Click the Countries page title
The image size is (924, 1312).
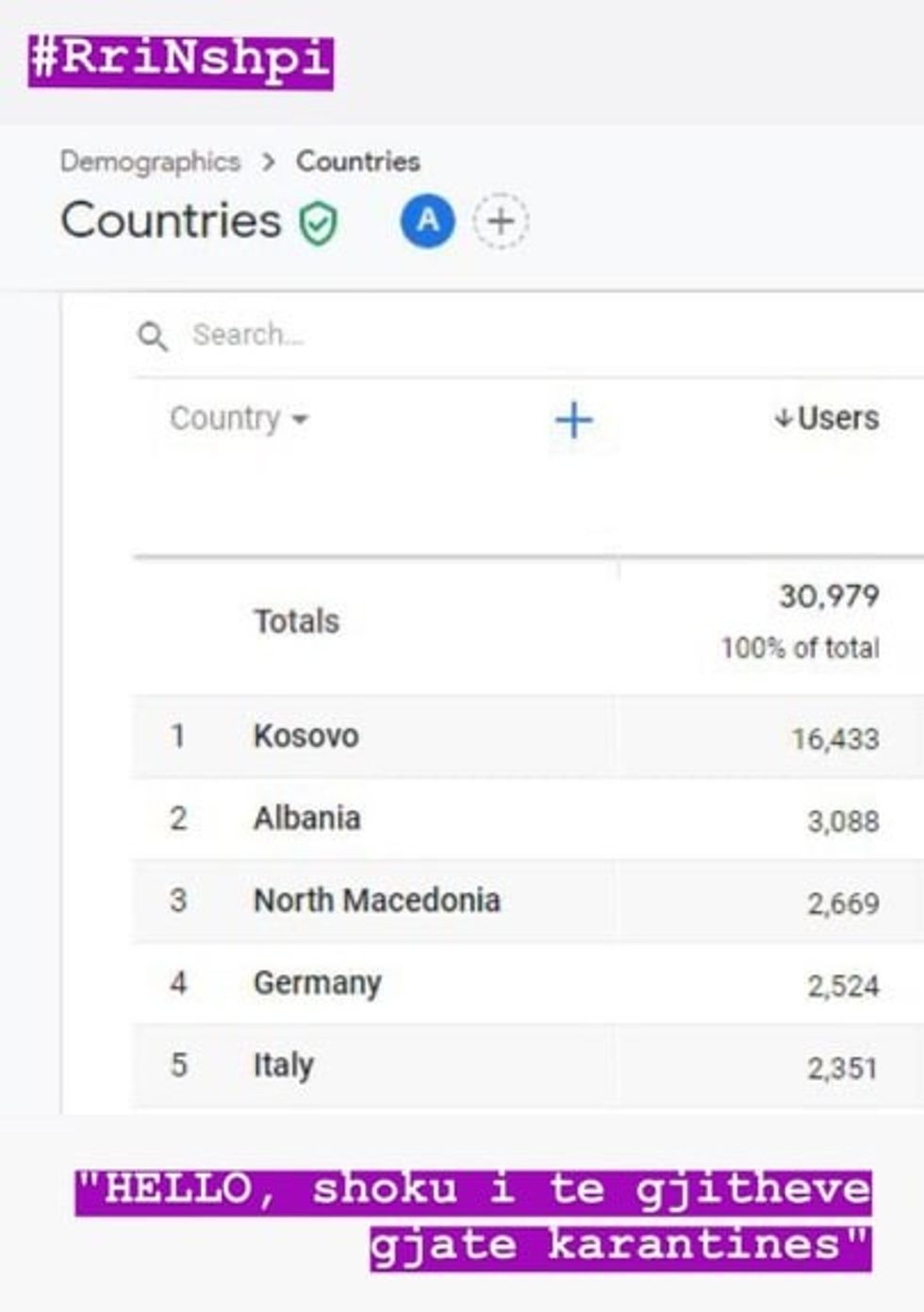[171, 221]
